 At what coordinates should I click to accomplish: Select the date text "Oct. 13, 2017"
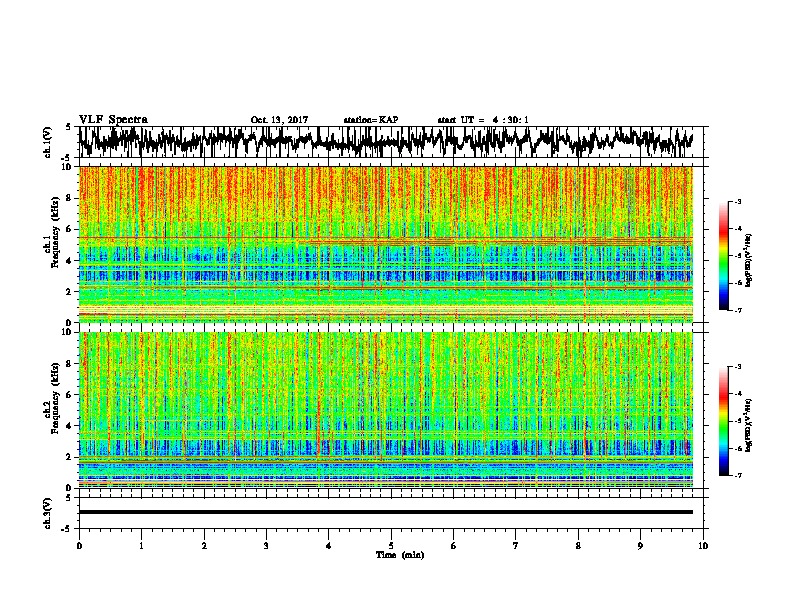coord(279,120)
